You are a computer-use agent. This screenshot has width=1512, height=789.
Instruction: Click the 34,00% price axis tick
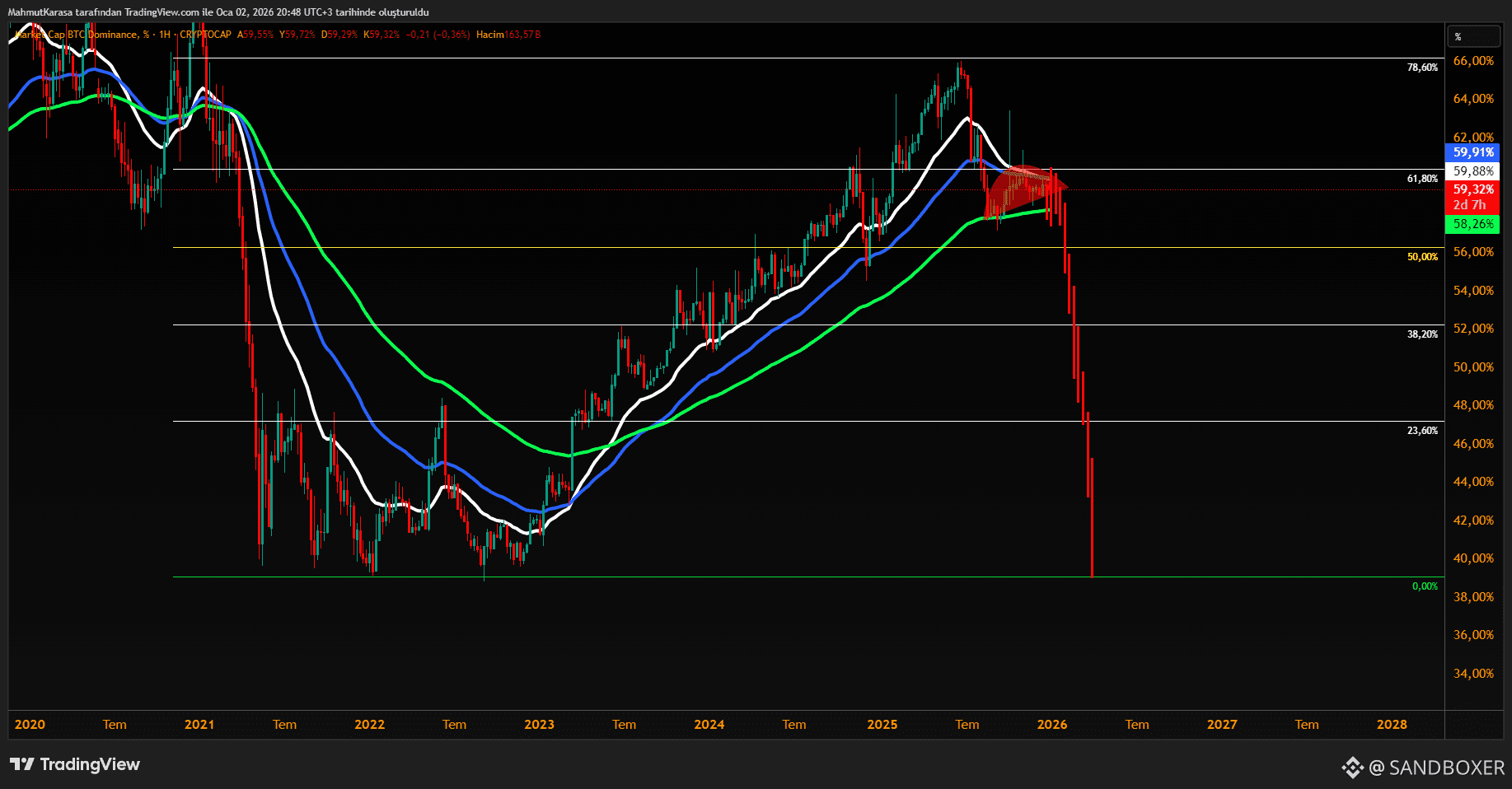[1473, 674]
